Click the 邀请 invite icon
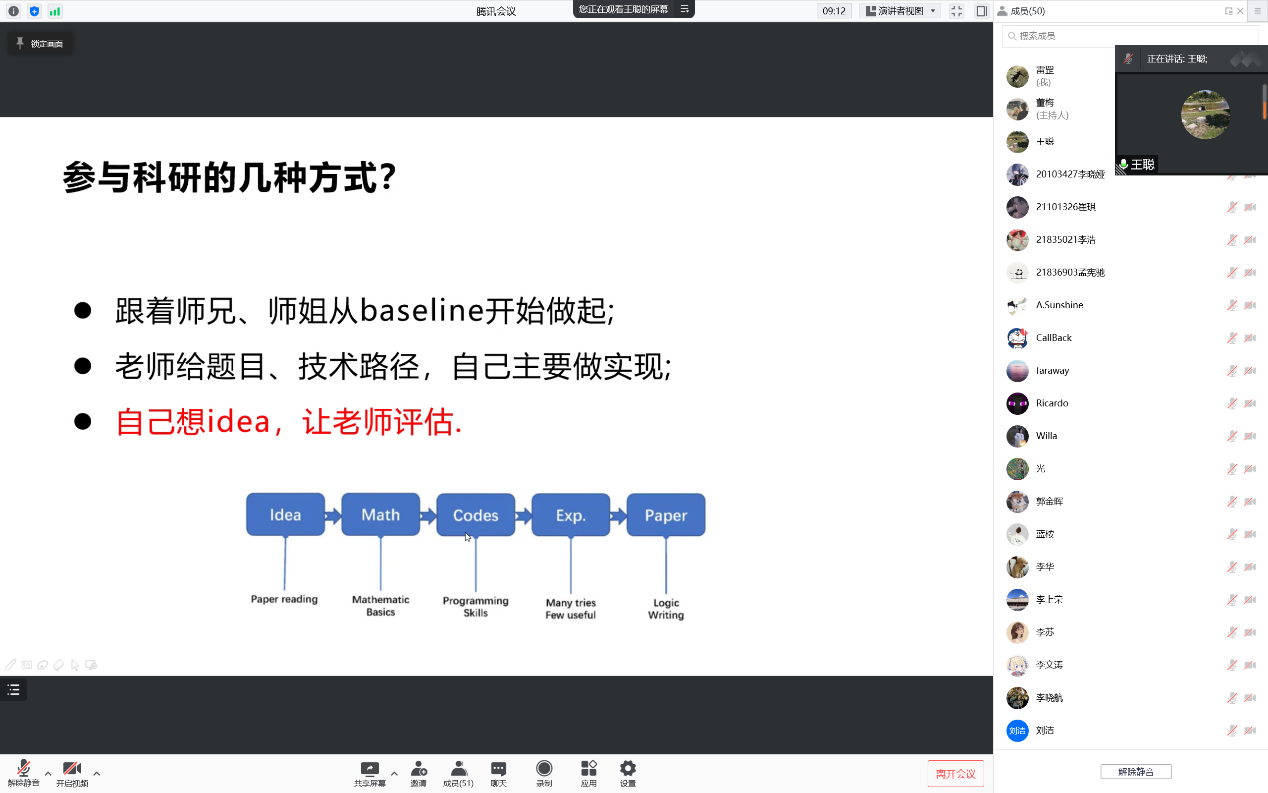The width and height of the screenshot is (1268, 793). 419,773
